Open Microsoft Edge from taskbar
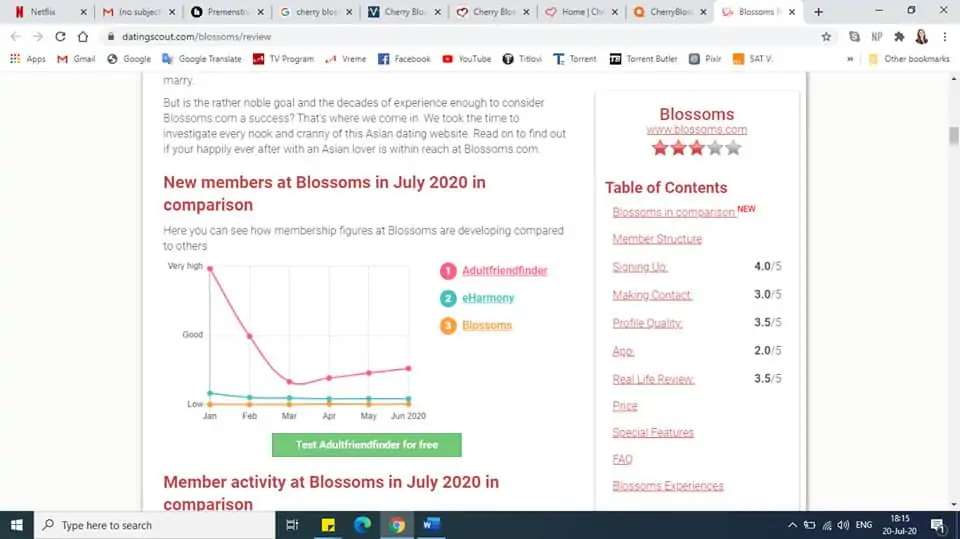This screenshot has height=539, width=960. [362, 525]
